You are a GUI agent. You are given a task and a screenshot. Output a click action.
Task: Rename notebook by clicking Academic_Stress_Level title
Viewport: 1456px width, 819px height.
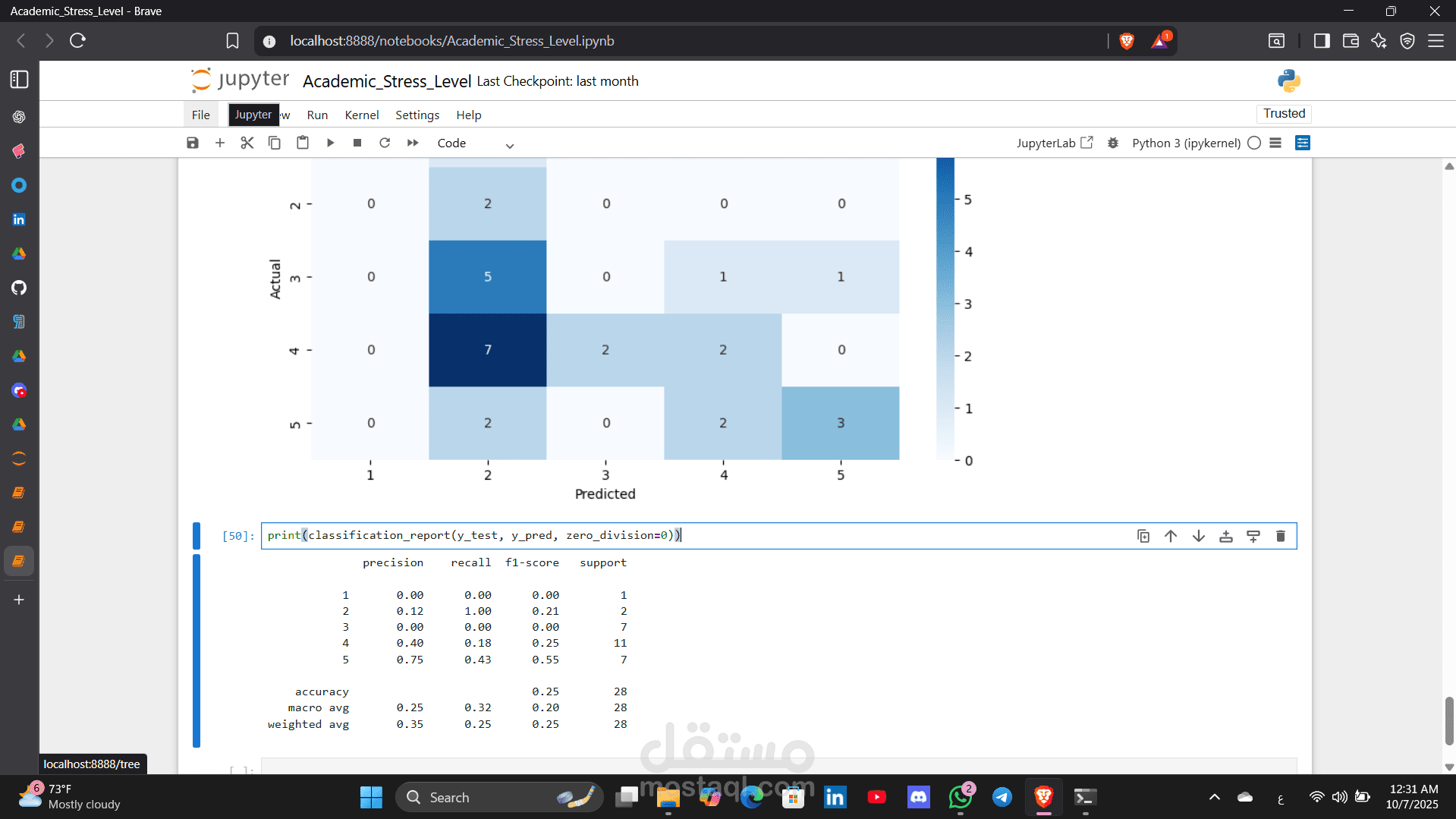[x=387, y=81]
